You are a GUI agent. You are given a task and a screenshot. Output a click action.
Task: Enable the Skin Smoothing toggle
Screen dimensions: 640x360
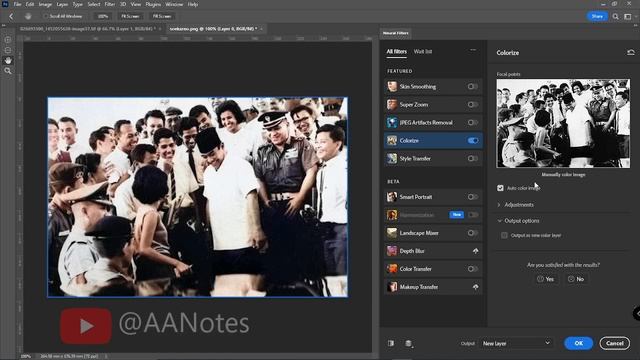point(473,87)
